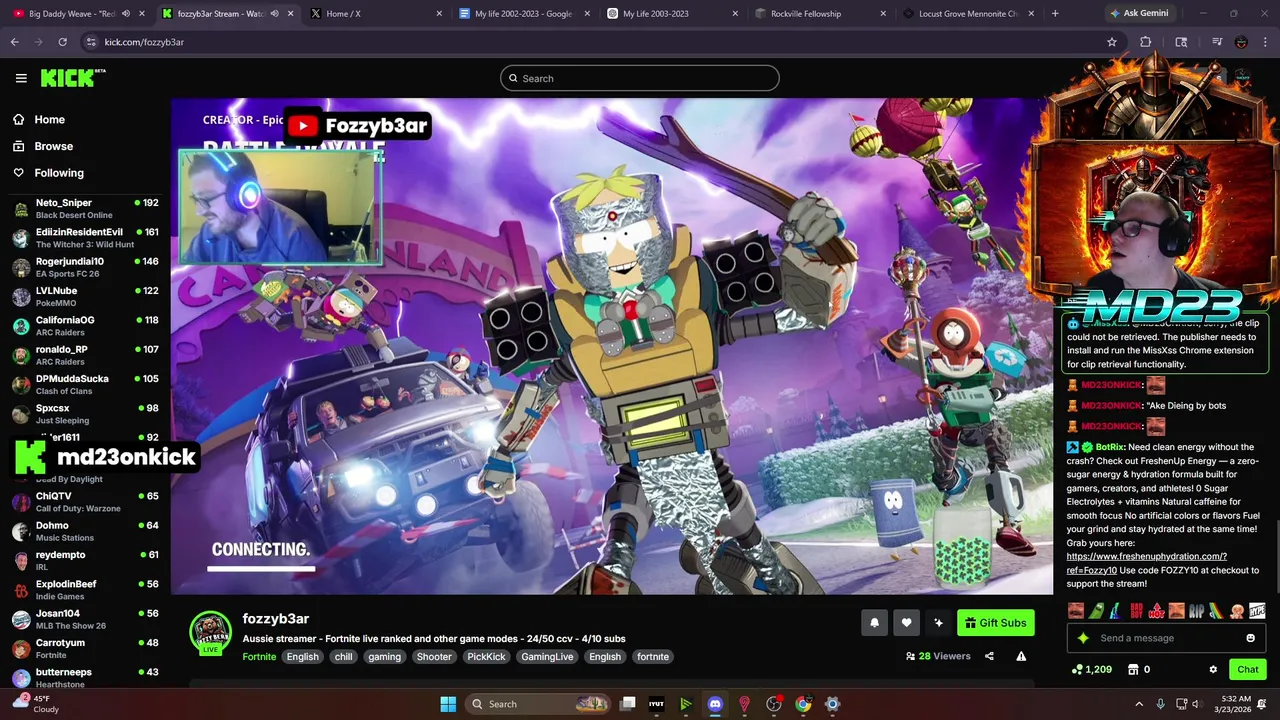The width and height of the screenshot is (1280, 720).
Task: Follow fozzyb3ar with the heart button
Action: 906,623
